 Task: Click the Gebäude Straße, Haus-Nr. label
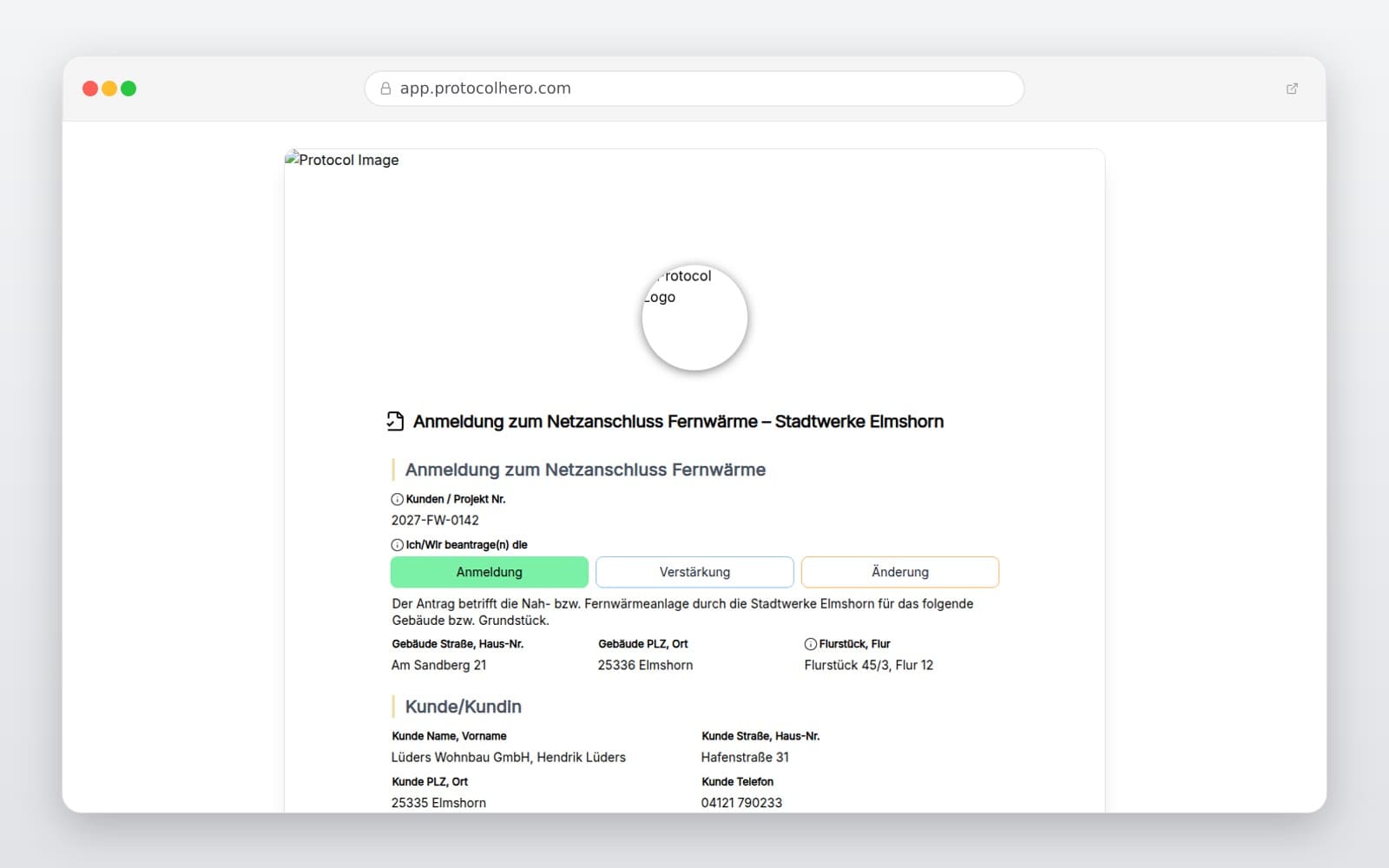(x=458, y=644)
